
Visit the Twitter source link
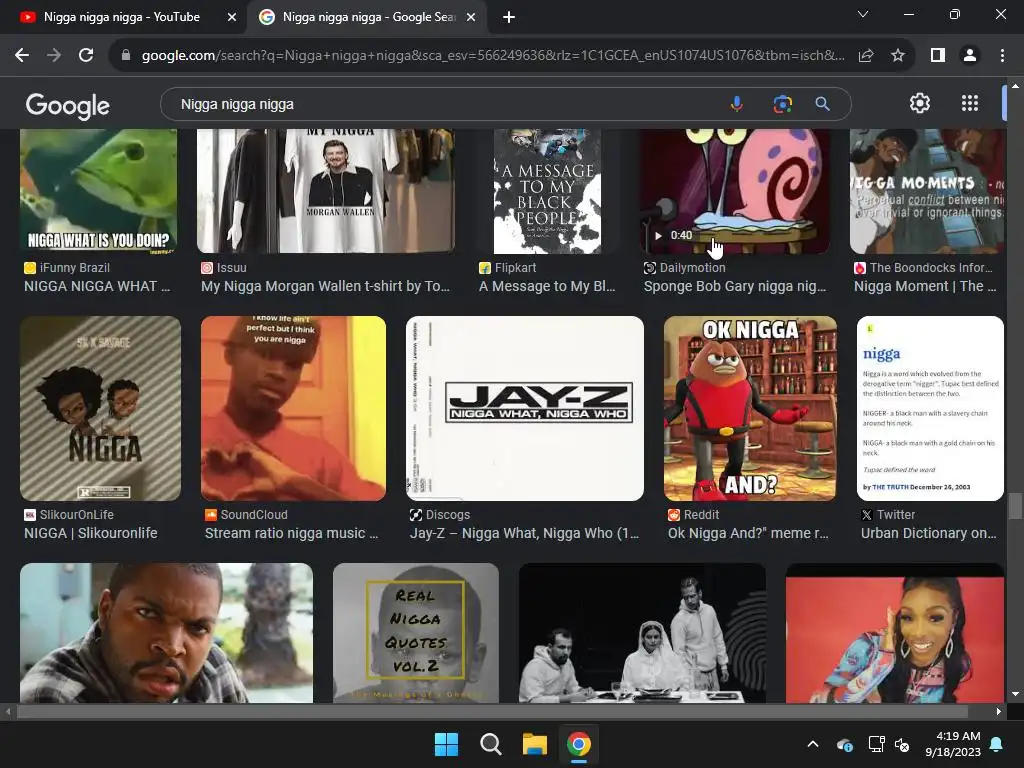tap(888, 515)
